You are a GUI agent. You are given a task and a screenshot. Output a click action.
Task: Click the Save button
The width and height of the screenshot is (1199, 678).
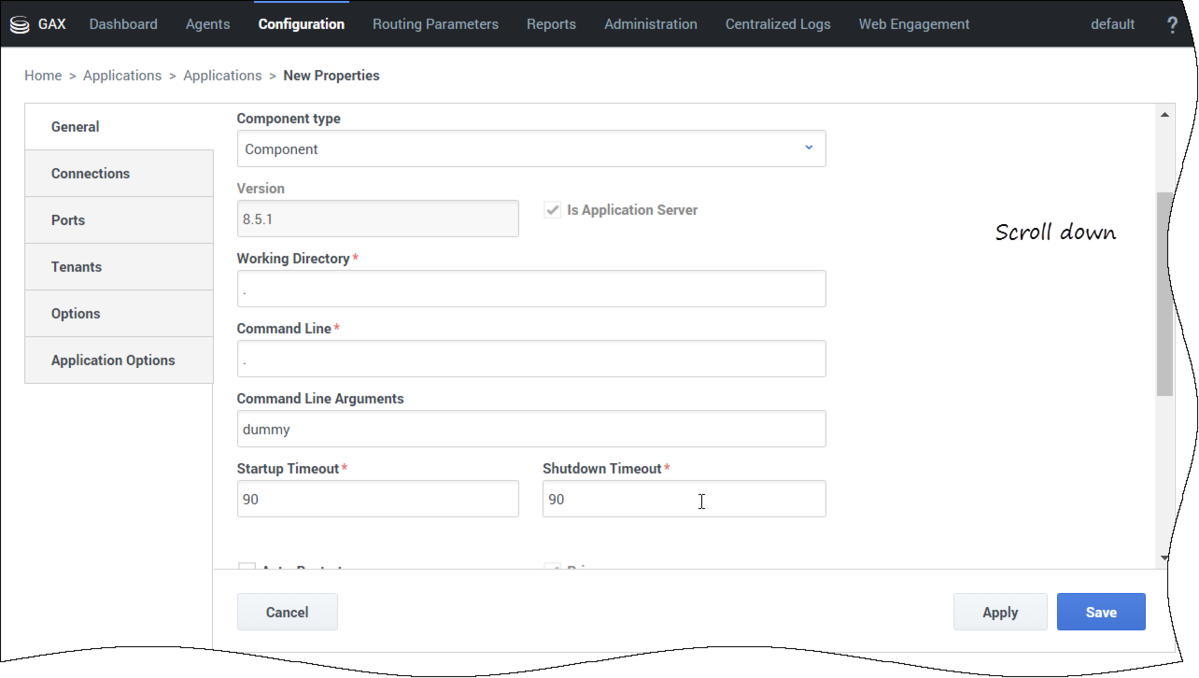click(x=1101, y=611)
